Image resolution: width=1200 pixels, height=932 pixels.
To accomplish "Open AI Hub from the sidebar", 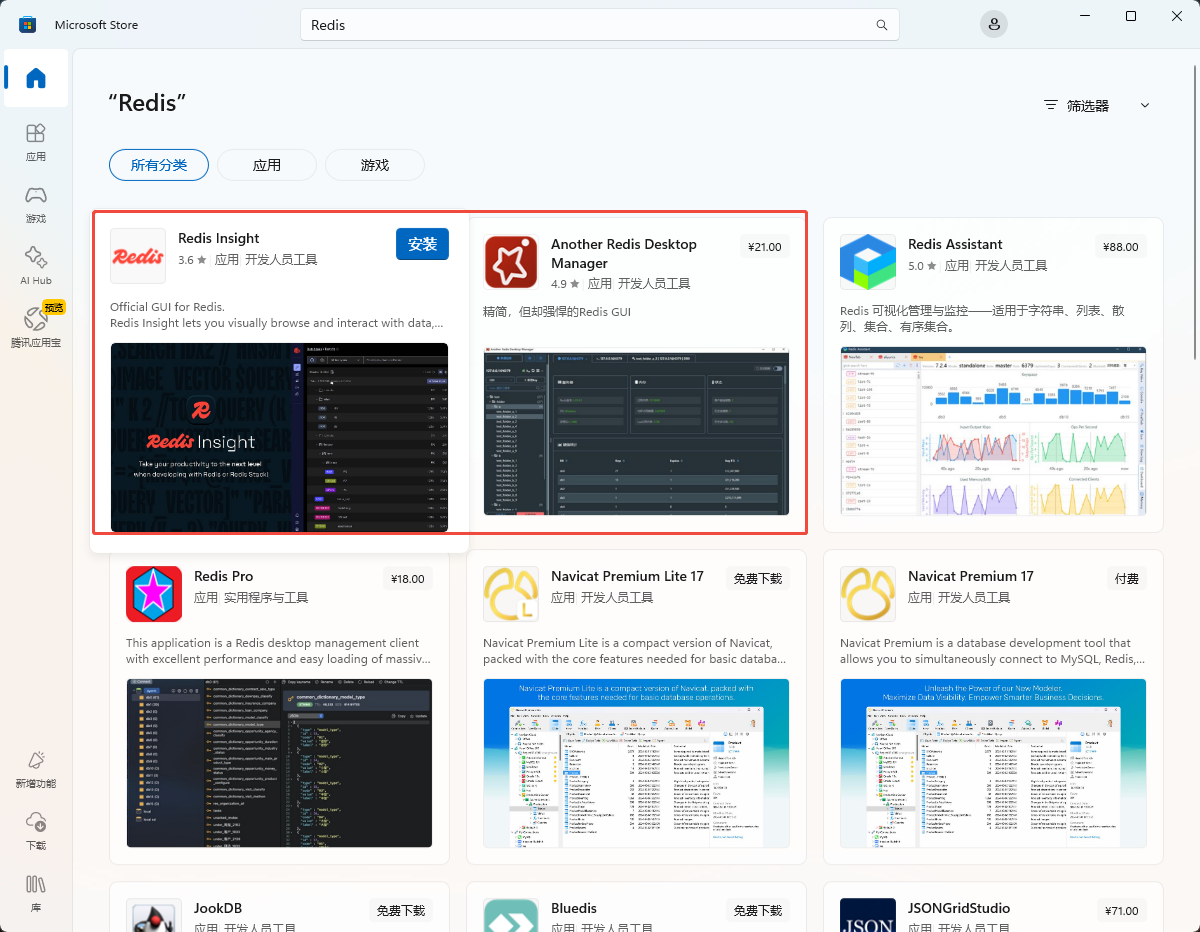I will click(x=36, y=266).
